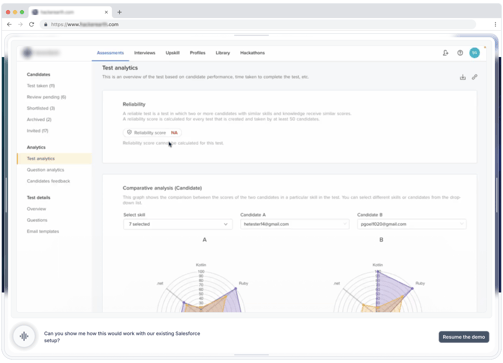Switch to the Interviews tab
Image resolution: width=503 pixels, height=363 pixels.
145,53
